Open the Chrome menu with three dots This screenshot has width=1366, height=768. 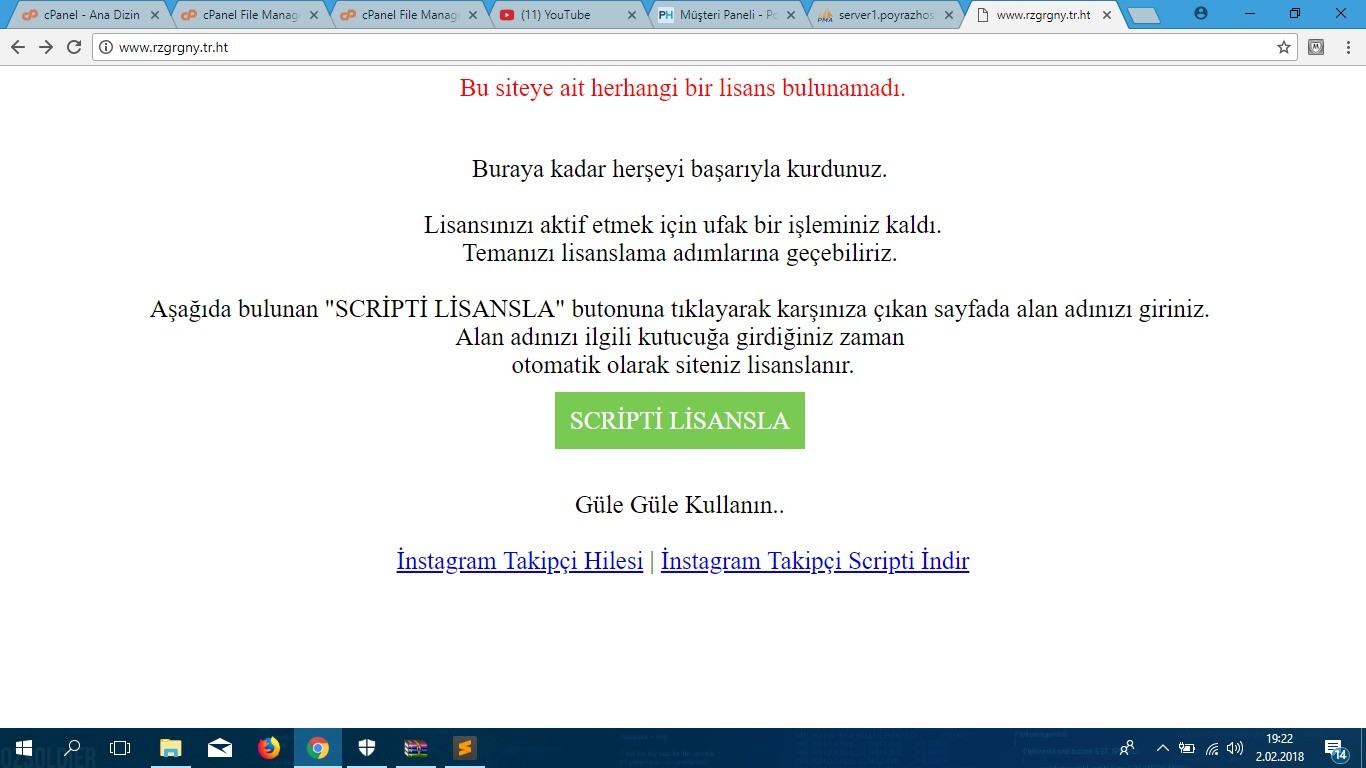coord(1346,47)
